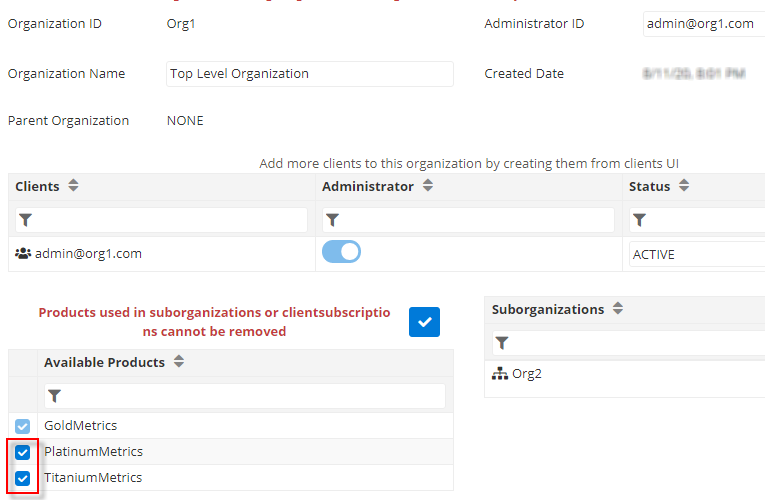The height and width of the screenshot is (500, 765).
Task: Sort the Administrator column
Action: [x=427, y=187]
